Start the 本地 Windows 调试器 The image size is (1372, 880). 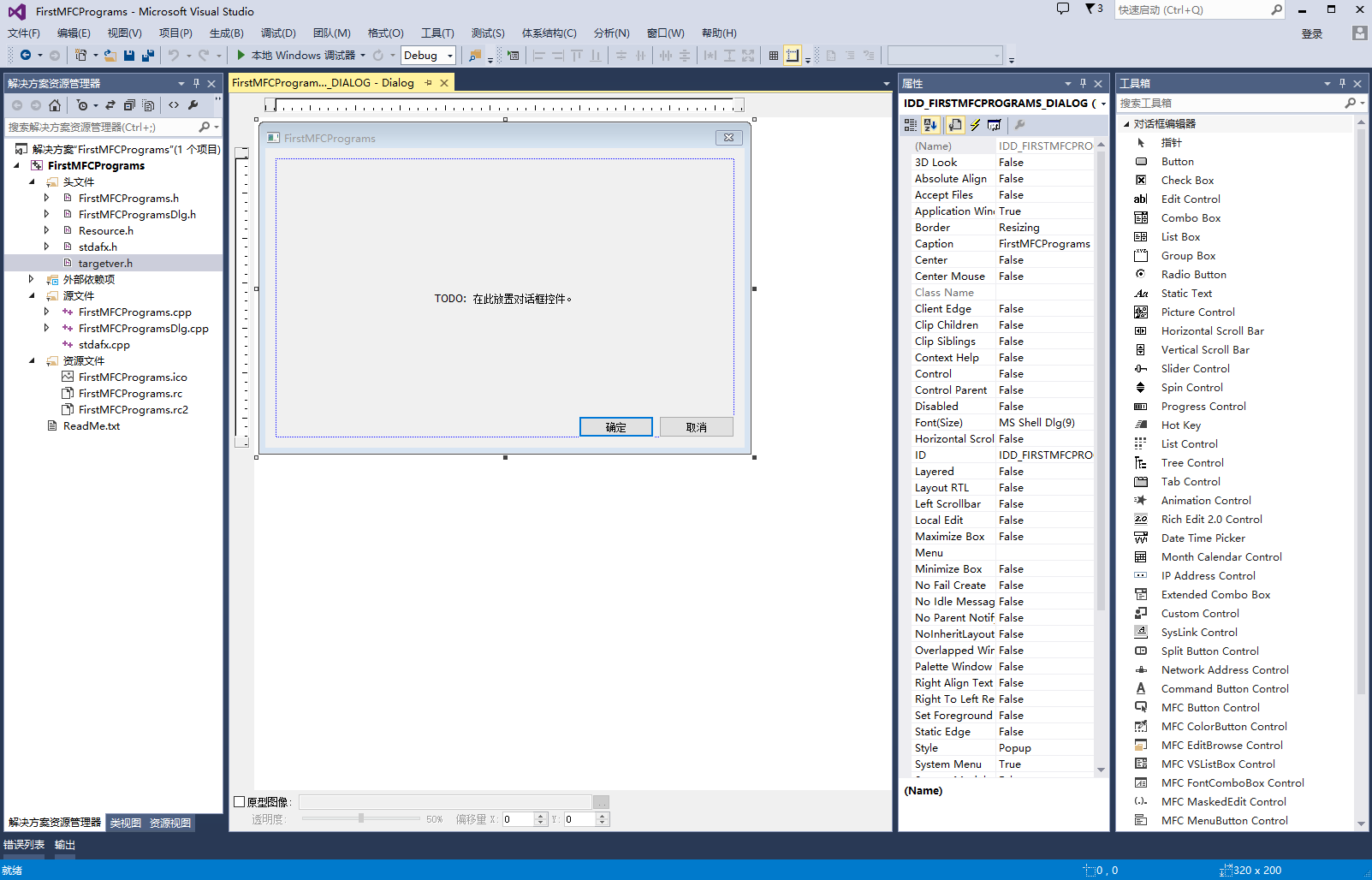tap(296, 56)
